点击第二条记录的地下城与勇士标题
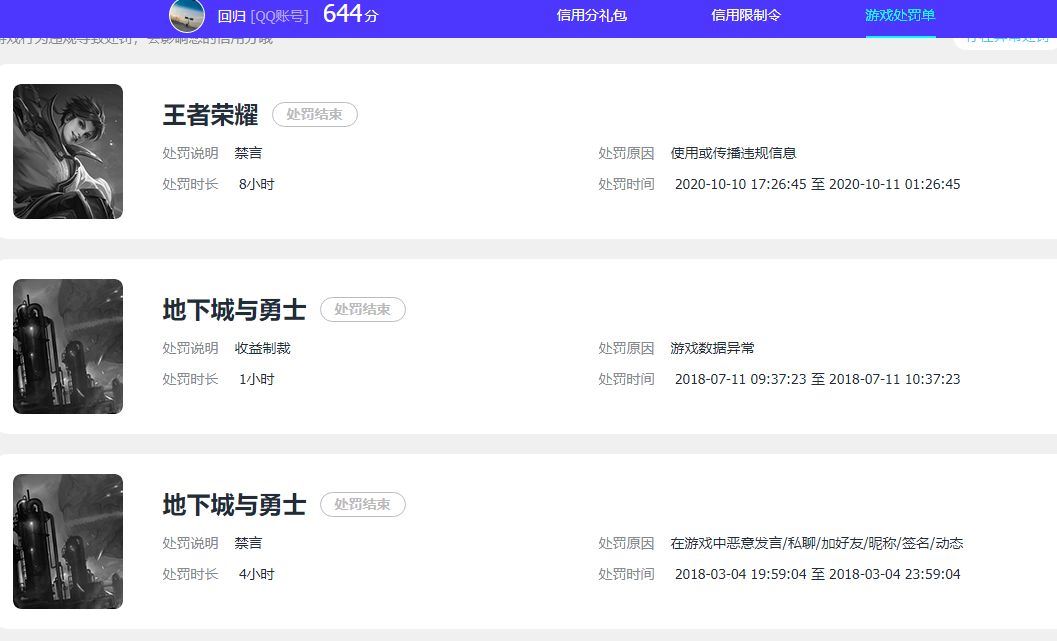Viewport: 1057px width, 641px height. tap(234, 309)
